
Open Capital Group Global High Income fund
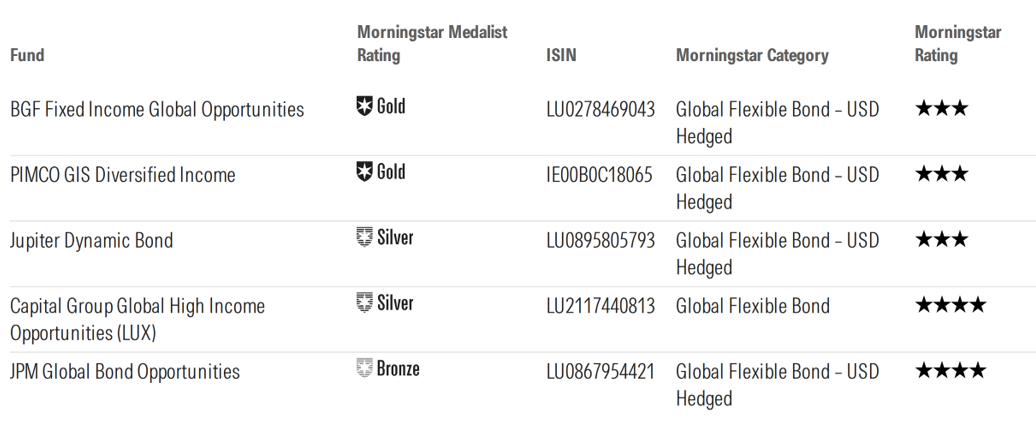(x=137, y=319)
